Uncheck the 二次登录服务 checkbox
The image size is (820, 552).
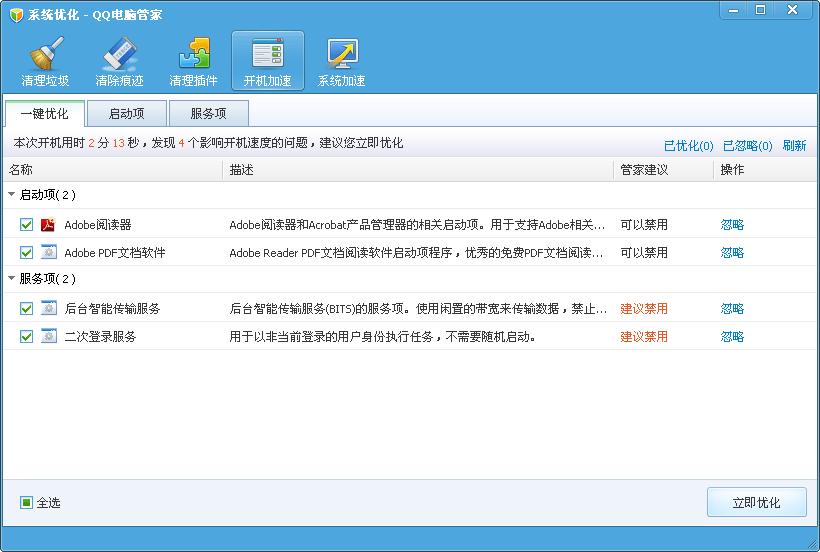(x=26, y=336)
